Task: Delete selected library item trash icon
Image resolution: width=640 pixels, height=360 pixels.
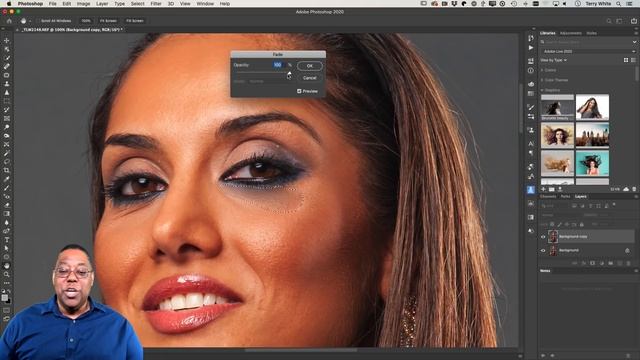Action: tap(634, 189)
